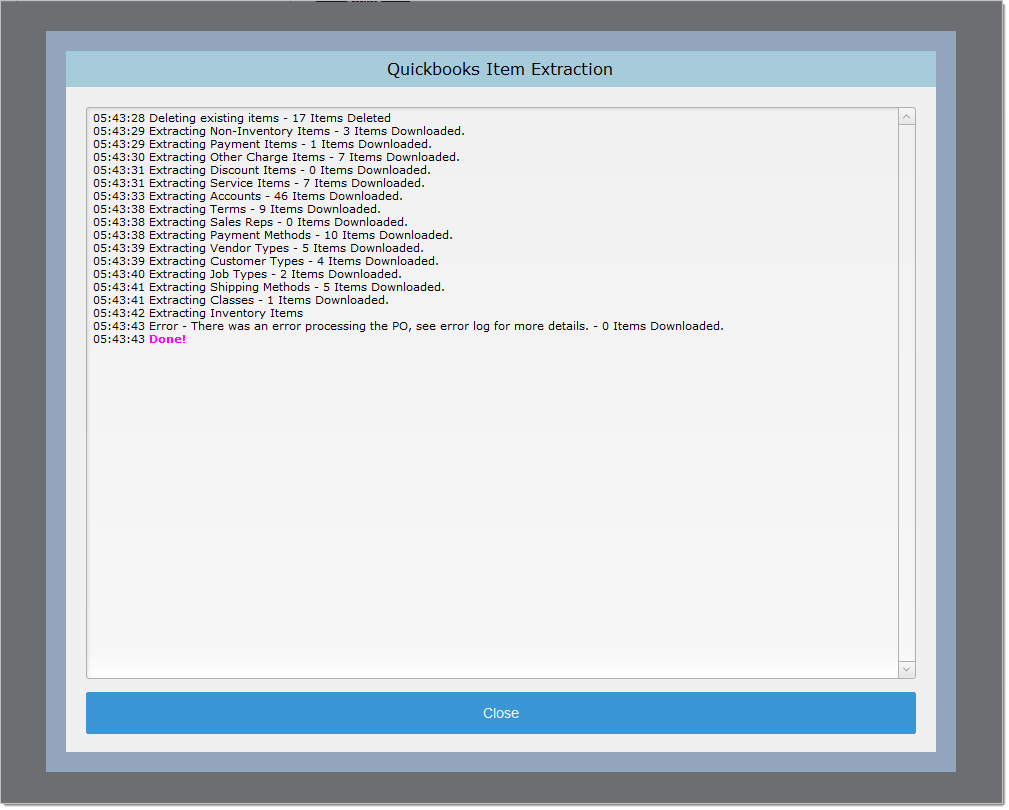The image size is (1009, 810).
Task: Select the 'Extracting Shipping Methods' log line
Action: (270, 288)
